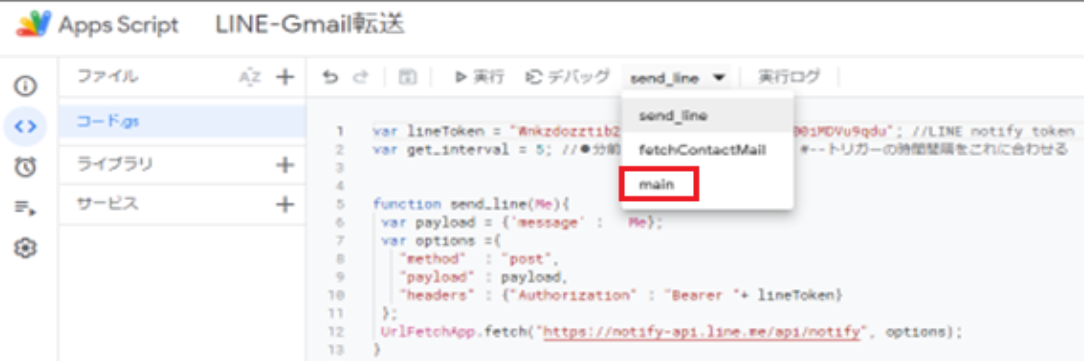Click the ファイル section header

tap(107, 76)
